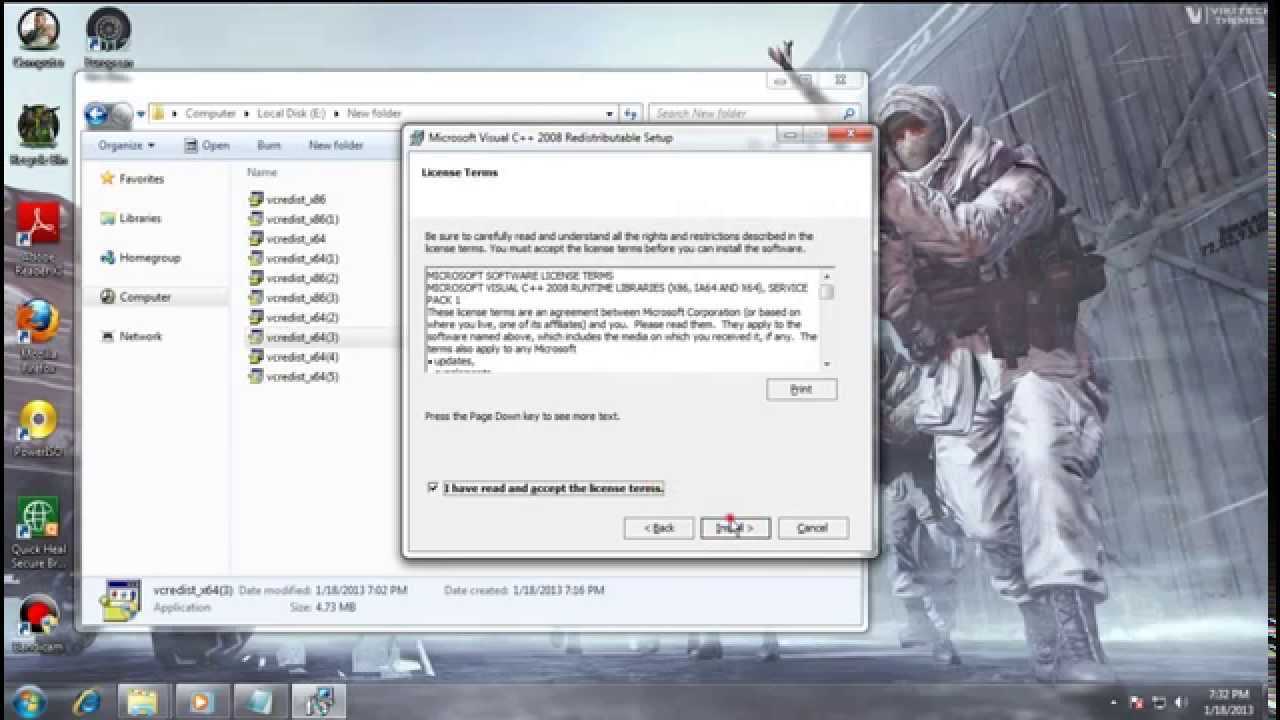Screen dimensions: 1280x720
Task: Click the Install button in setup
Action: coord(735,528)
